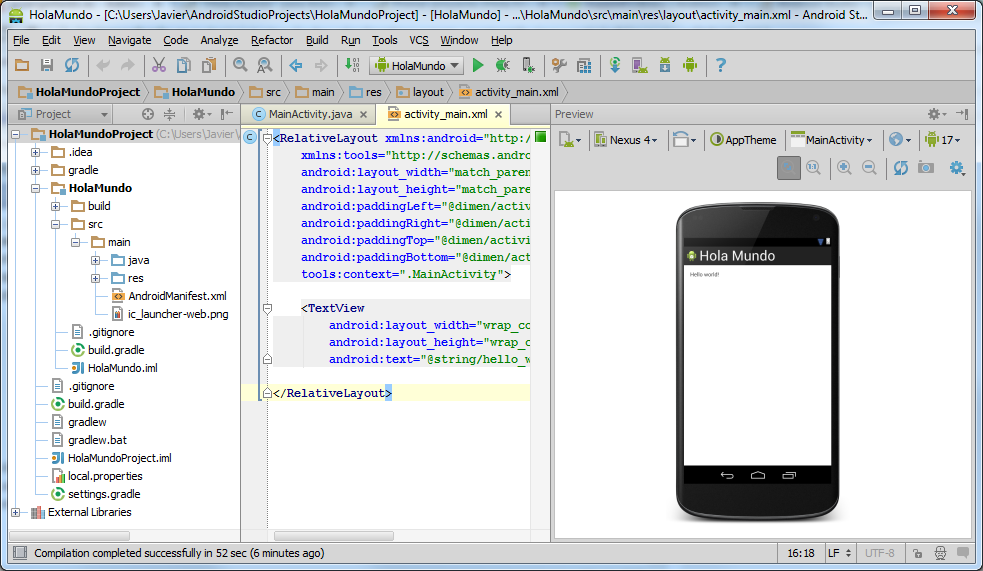Open the Refactor menu
Image resolution: width=983 pixels, height=571 pixels.
tap(272, 40)
